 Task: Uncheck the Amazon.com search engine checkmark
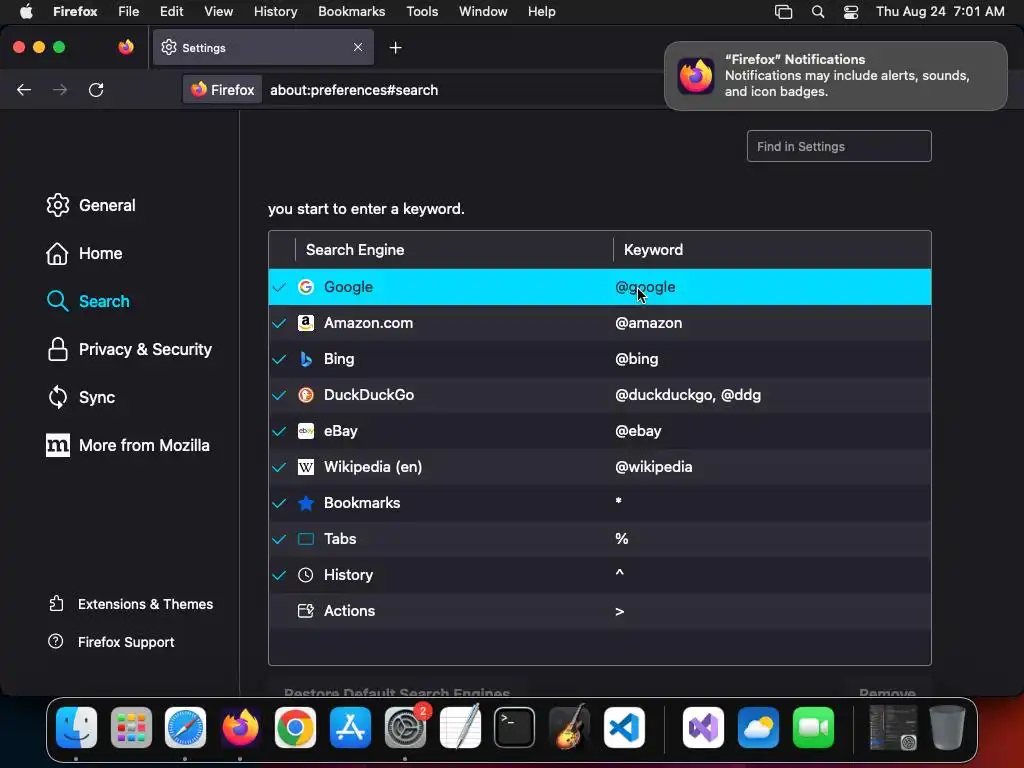[x=280, y=323]
